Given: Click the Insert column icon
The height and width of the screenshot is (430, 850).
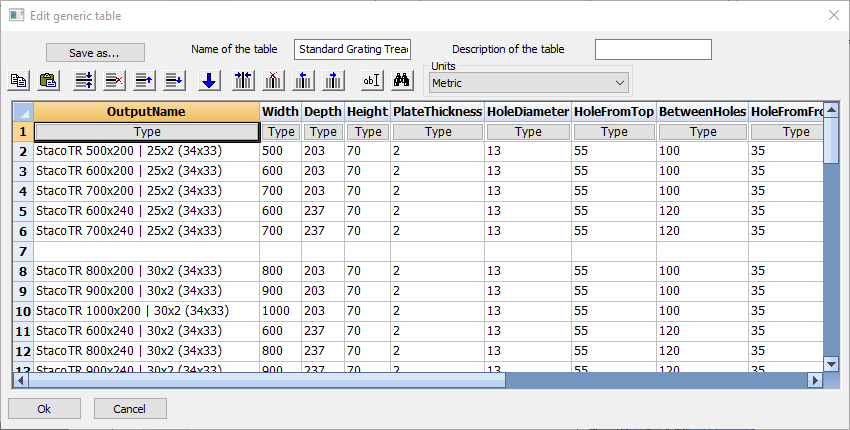Looking at the screenshot, I should (243, 81).
